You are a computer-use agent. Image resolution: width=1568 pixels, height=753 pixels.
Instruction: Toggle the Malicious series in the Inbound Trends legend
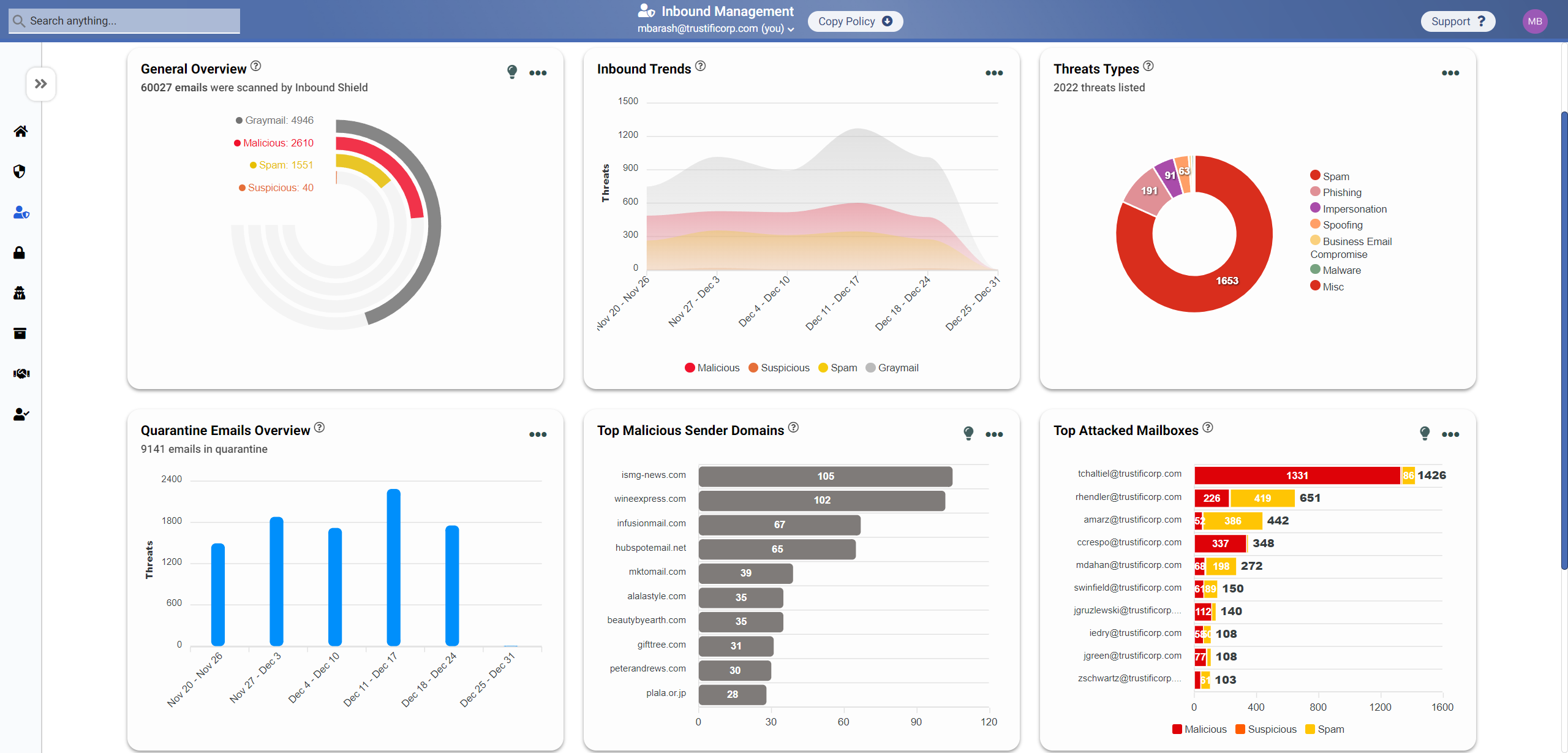click(712, 368)
